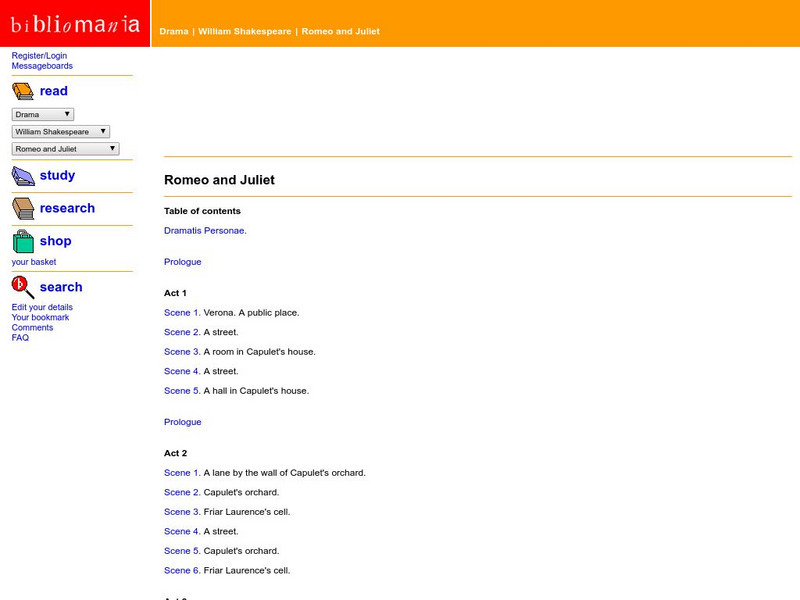Open the research books icon
800x600 pixels.
[x=22, y=208]
